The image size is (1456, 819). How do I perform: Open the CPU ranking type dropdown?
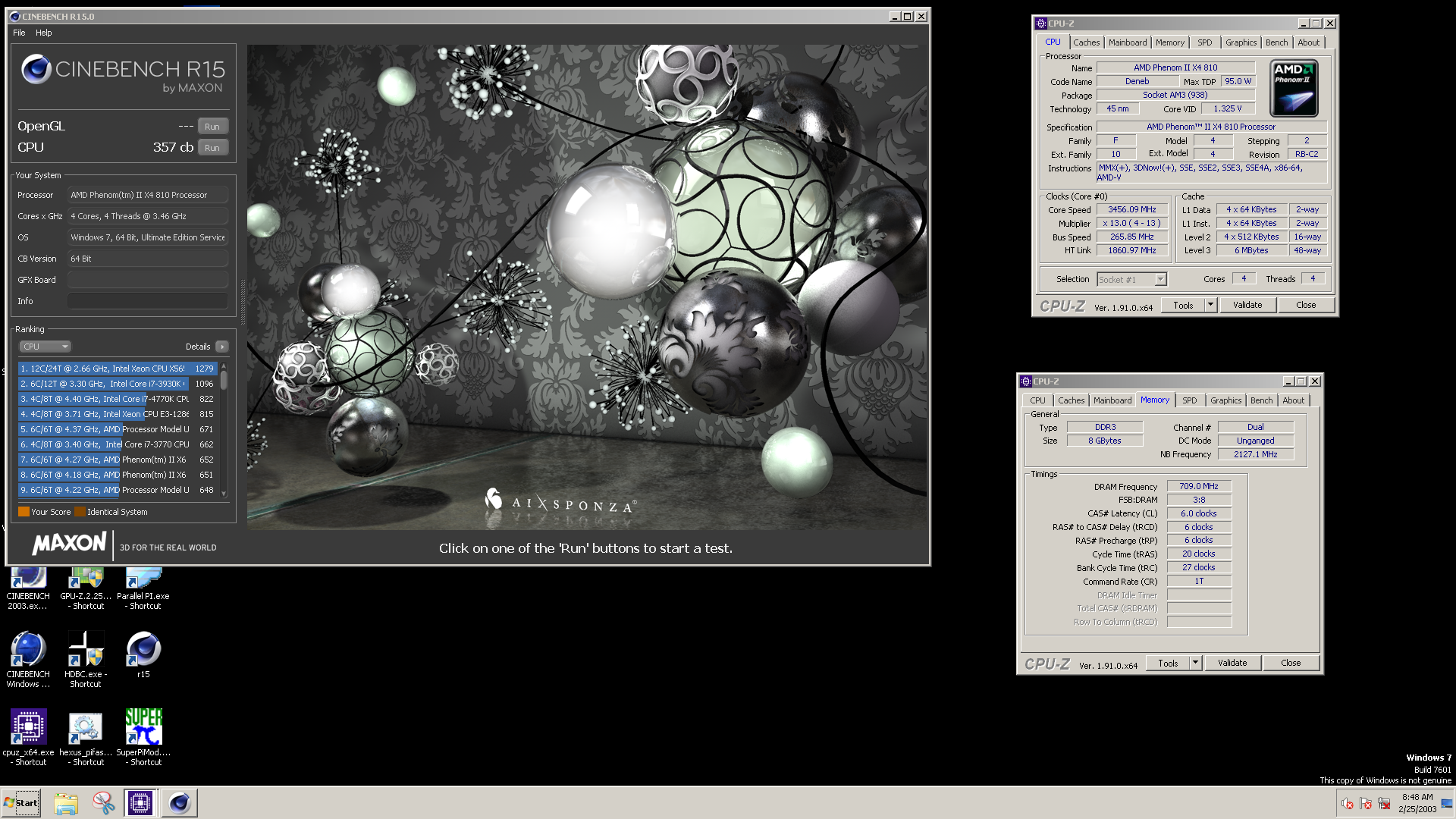click(x=45, y=347)
